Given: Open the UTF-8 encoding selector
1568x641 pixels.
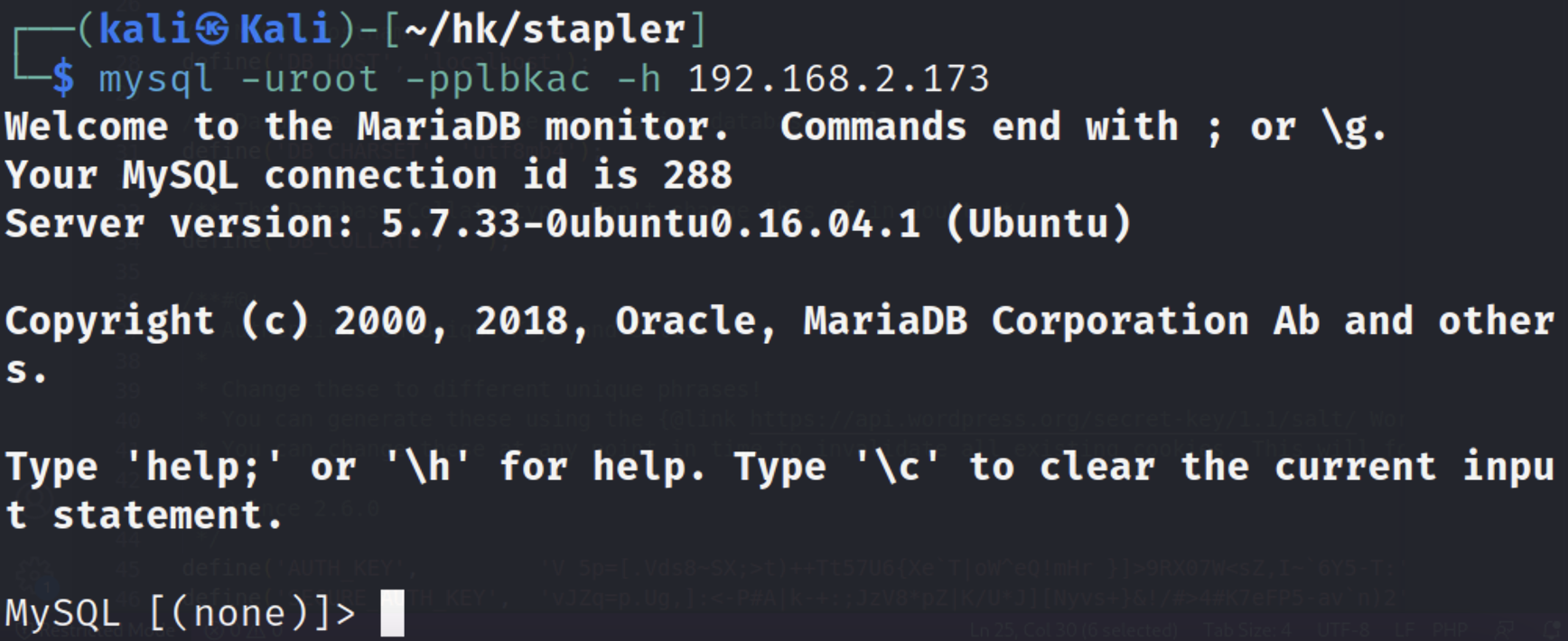Looking at the screenshot, I should click(1343, 629).
